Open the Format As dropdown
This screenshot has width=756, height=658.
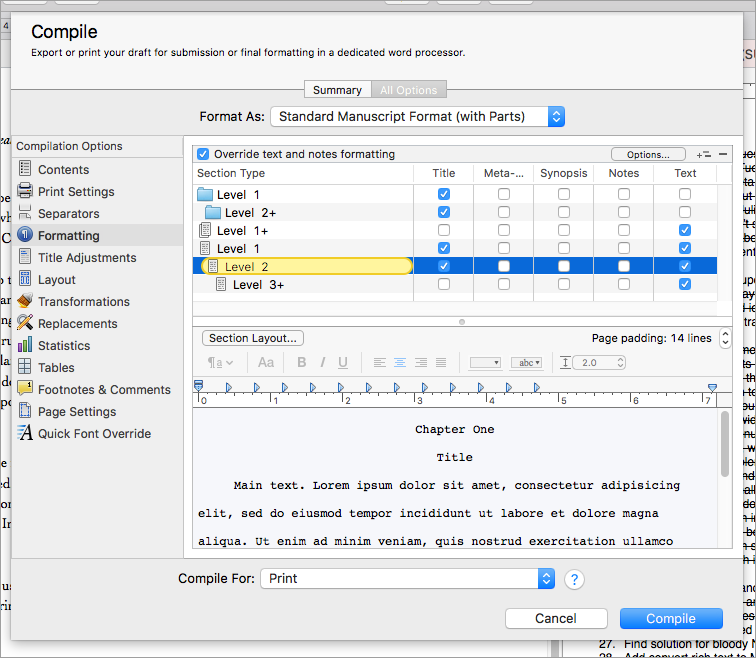pyautogui.click(x=417, y=117)
